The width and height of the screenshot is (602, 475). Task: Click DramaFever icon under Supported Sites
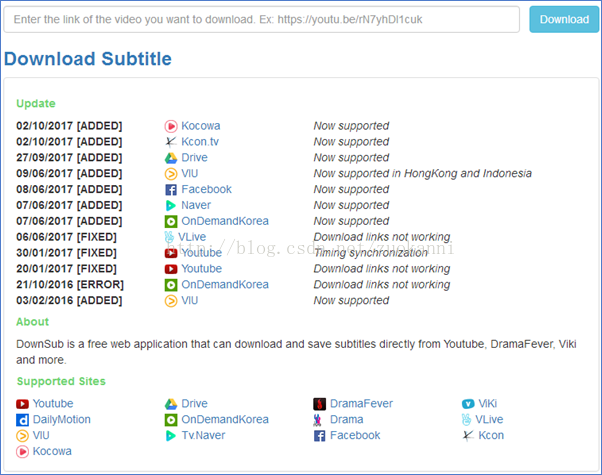(319, 404)
